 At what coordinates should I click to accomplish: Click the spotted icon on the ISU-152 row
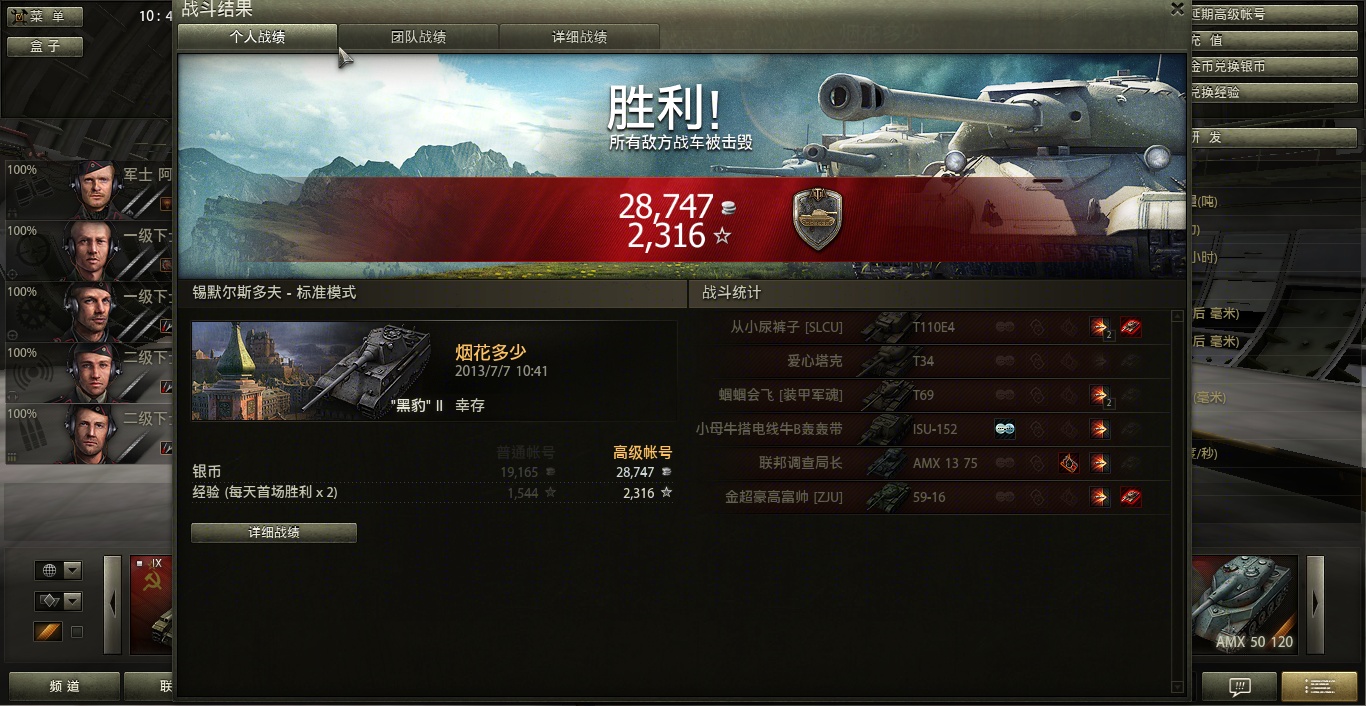(x=1005, y=429)
